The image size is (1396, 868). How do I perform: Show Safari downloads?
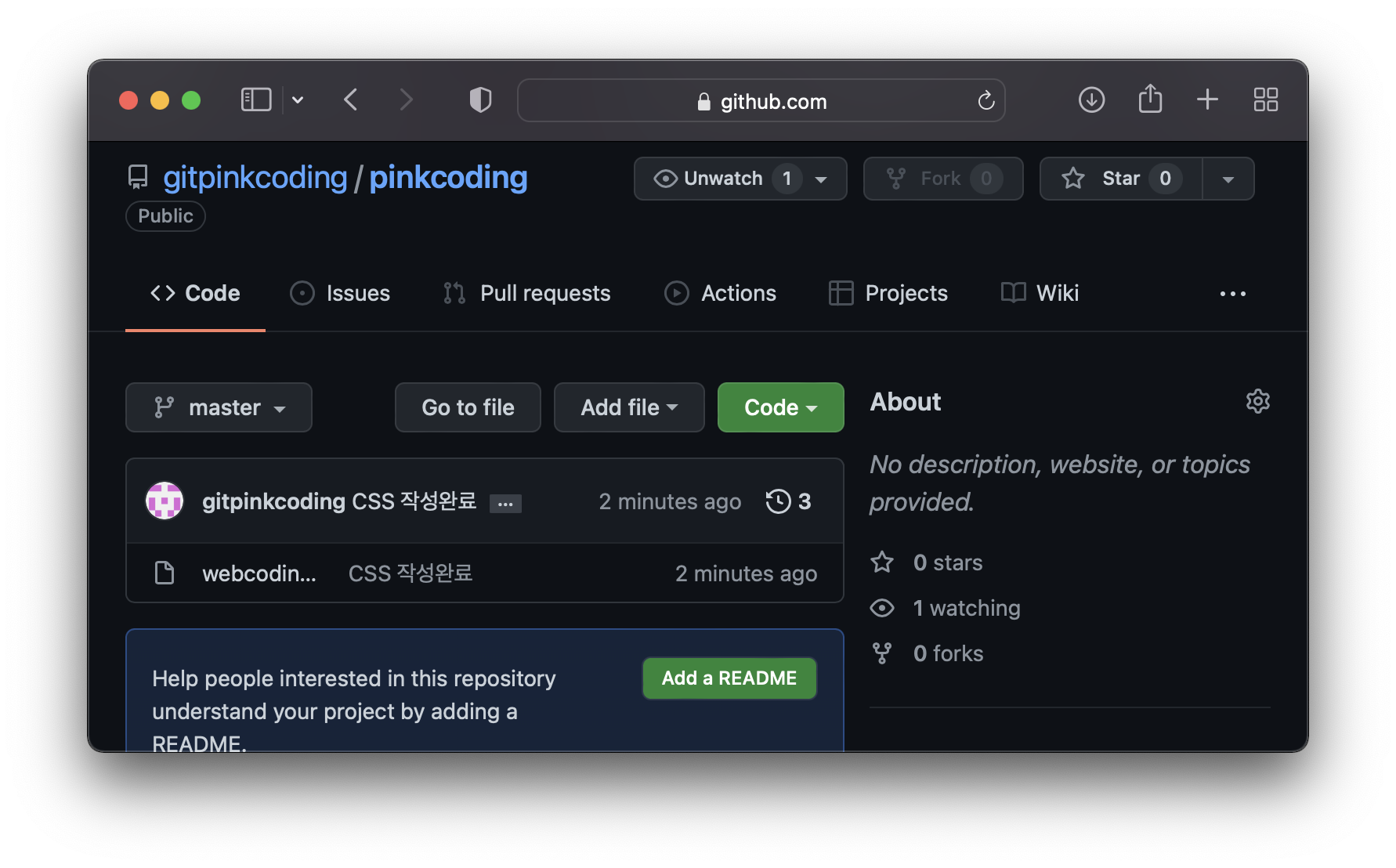point(1091,99)
